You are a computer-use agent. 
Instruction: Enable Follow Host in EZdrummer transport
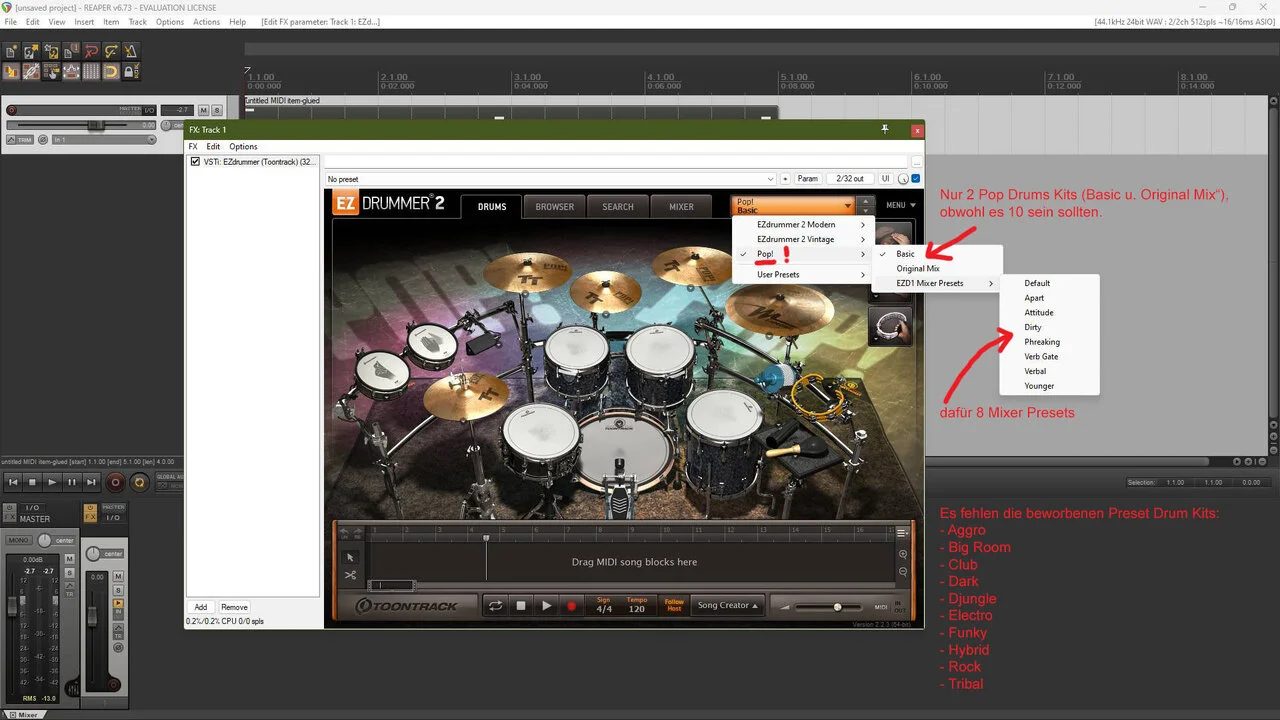pos(675,605)
